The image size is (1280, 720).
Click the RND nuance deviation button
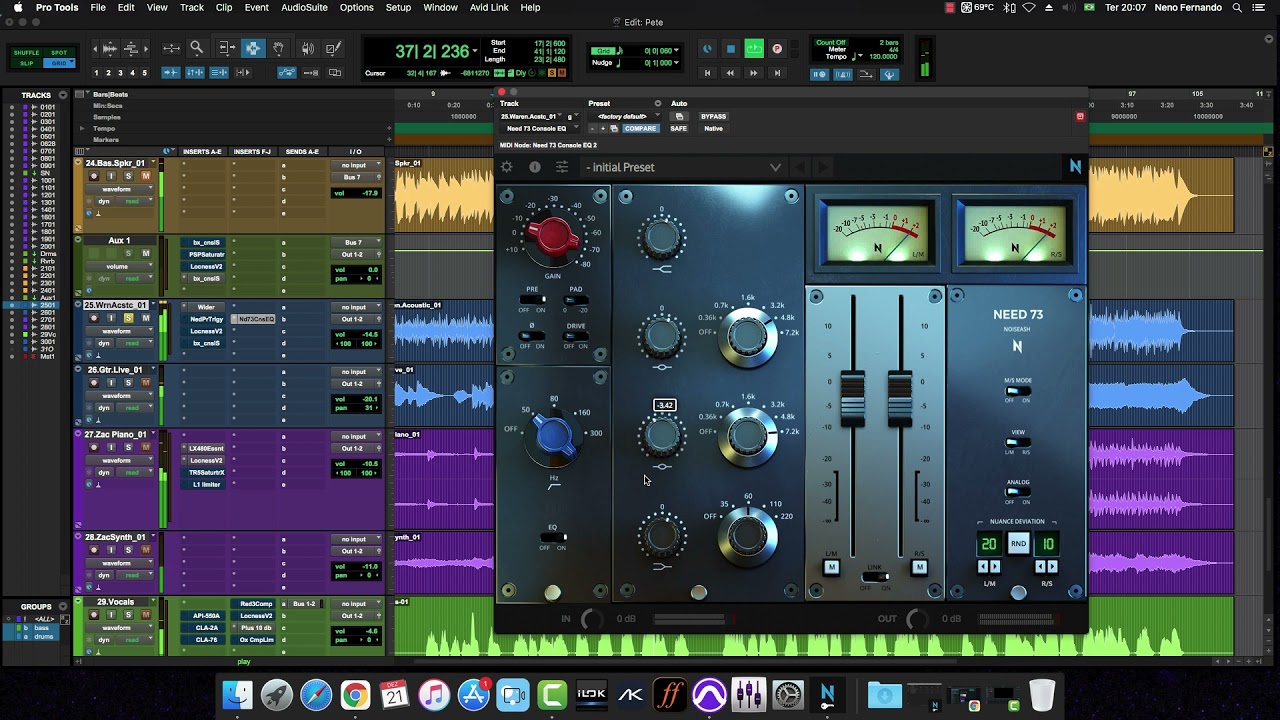[x=1018, y=544]
